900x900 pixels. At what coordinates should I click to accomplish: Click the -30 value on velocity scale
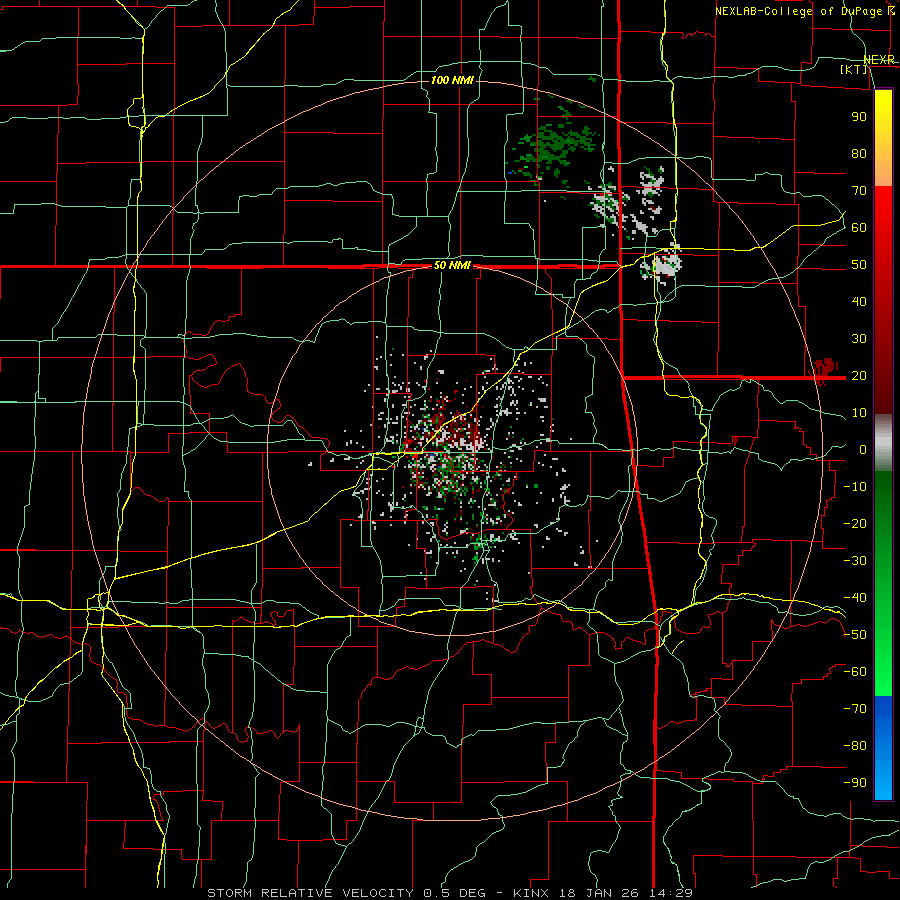[855, 561]
